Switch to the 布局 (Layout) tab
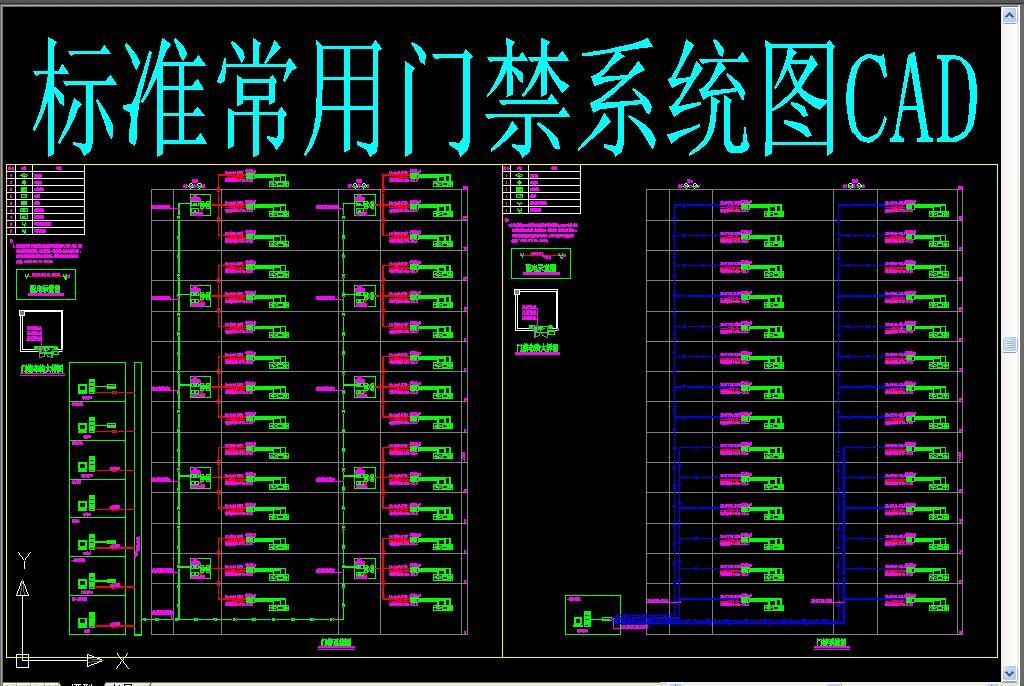 118,682
